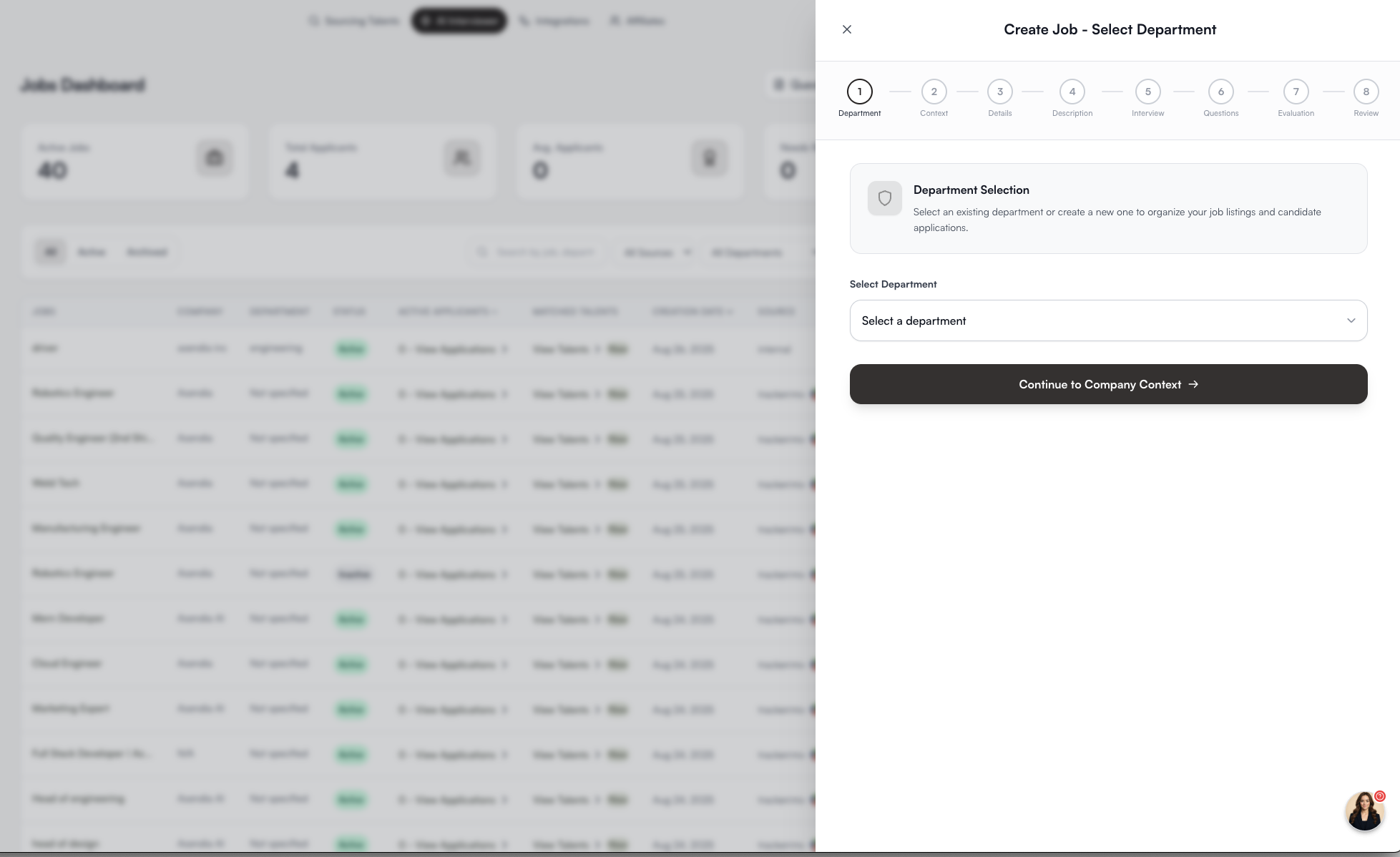Viewport: 1400px width, 857px height.
Task: Click the AI Interviews tab in top navigation
Action: click(x=459, y=21)
